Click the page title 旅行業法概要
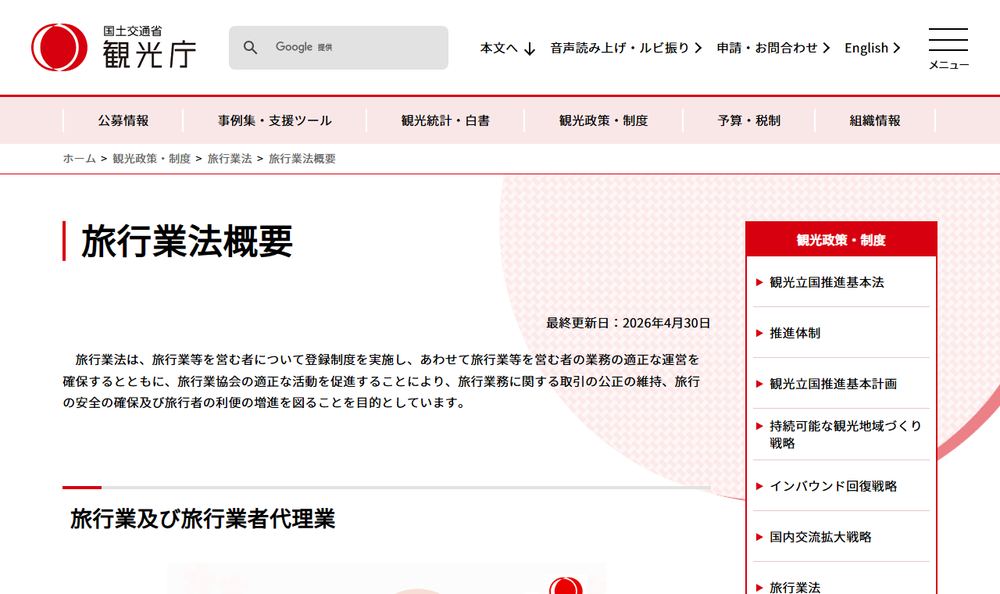This screenshot has width=1000, height=594. pyautogui.click(x=187, y=241)
